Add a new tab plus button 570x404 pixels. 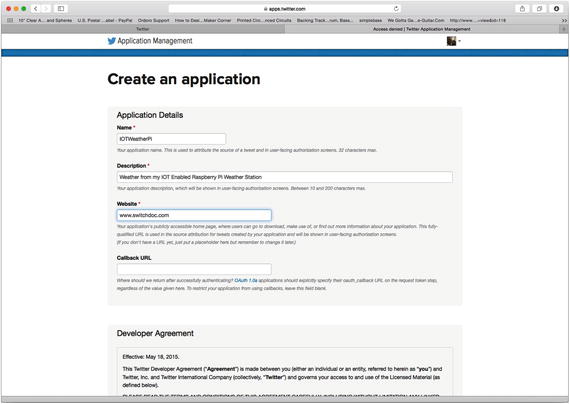[564, 29]
